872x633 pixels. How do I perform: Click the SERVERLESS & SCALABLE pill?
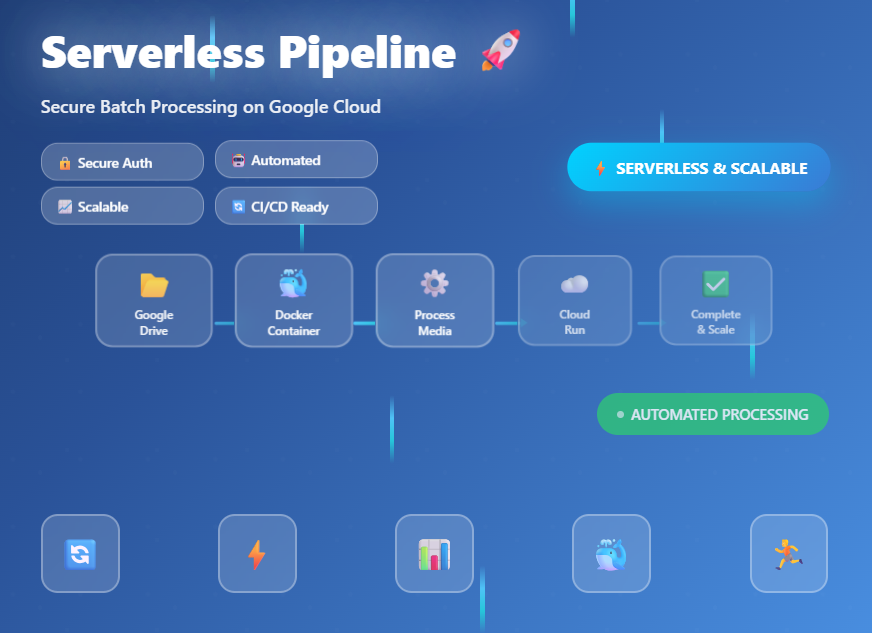coord(698,167)
